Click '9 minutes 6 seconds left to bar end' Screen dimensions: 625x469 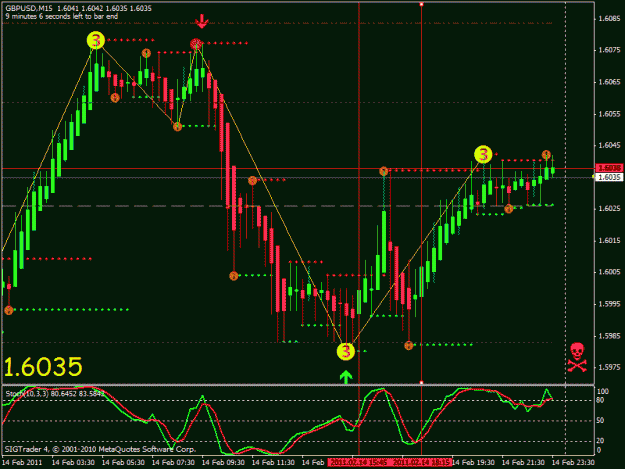click(62, 16)
